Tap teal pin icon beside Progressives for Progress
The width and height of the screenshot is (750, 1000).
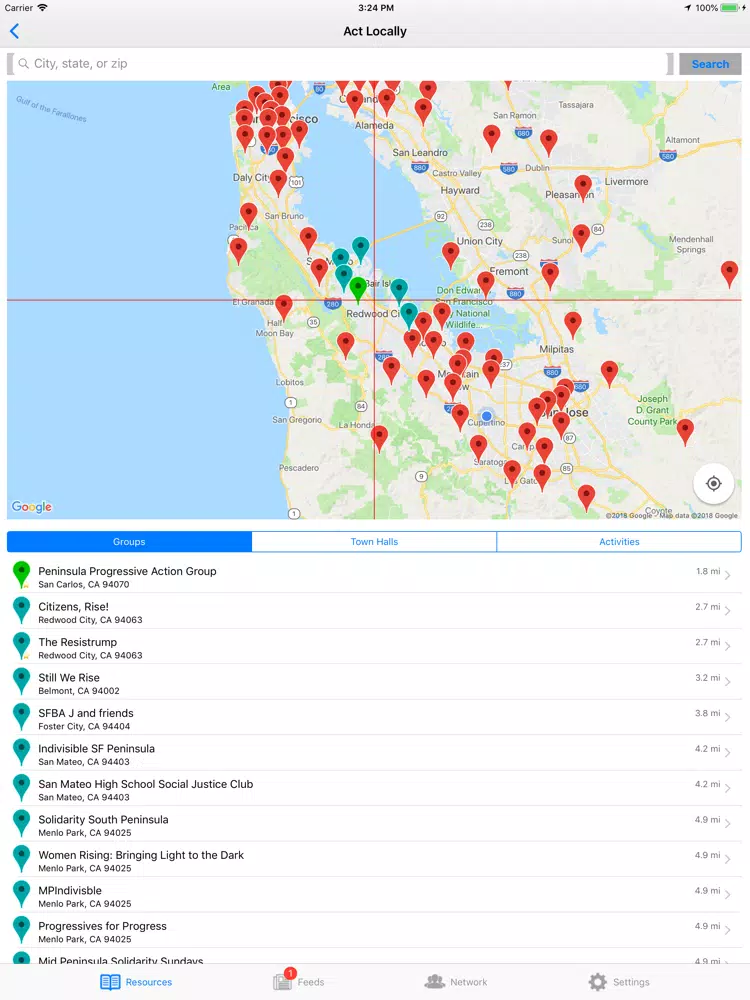pos(22,930)
